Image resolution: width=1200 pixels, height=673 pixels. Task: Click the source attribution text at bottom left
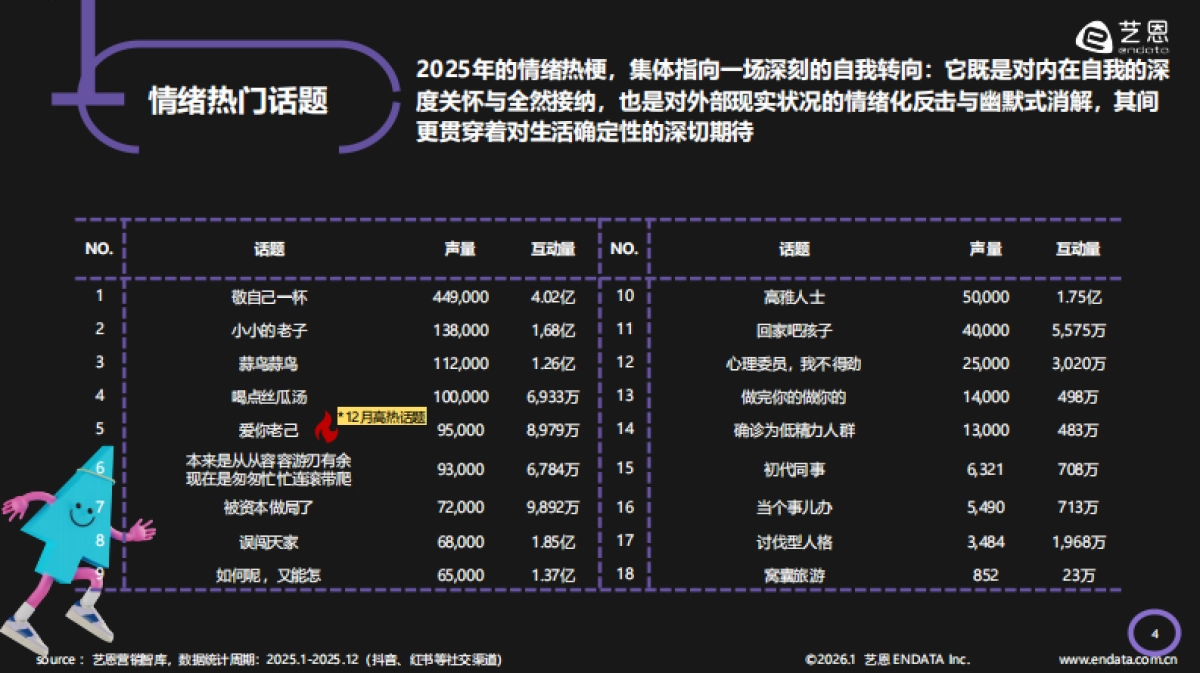click(270, 660)
